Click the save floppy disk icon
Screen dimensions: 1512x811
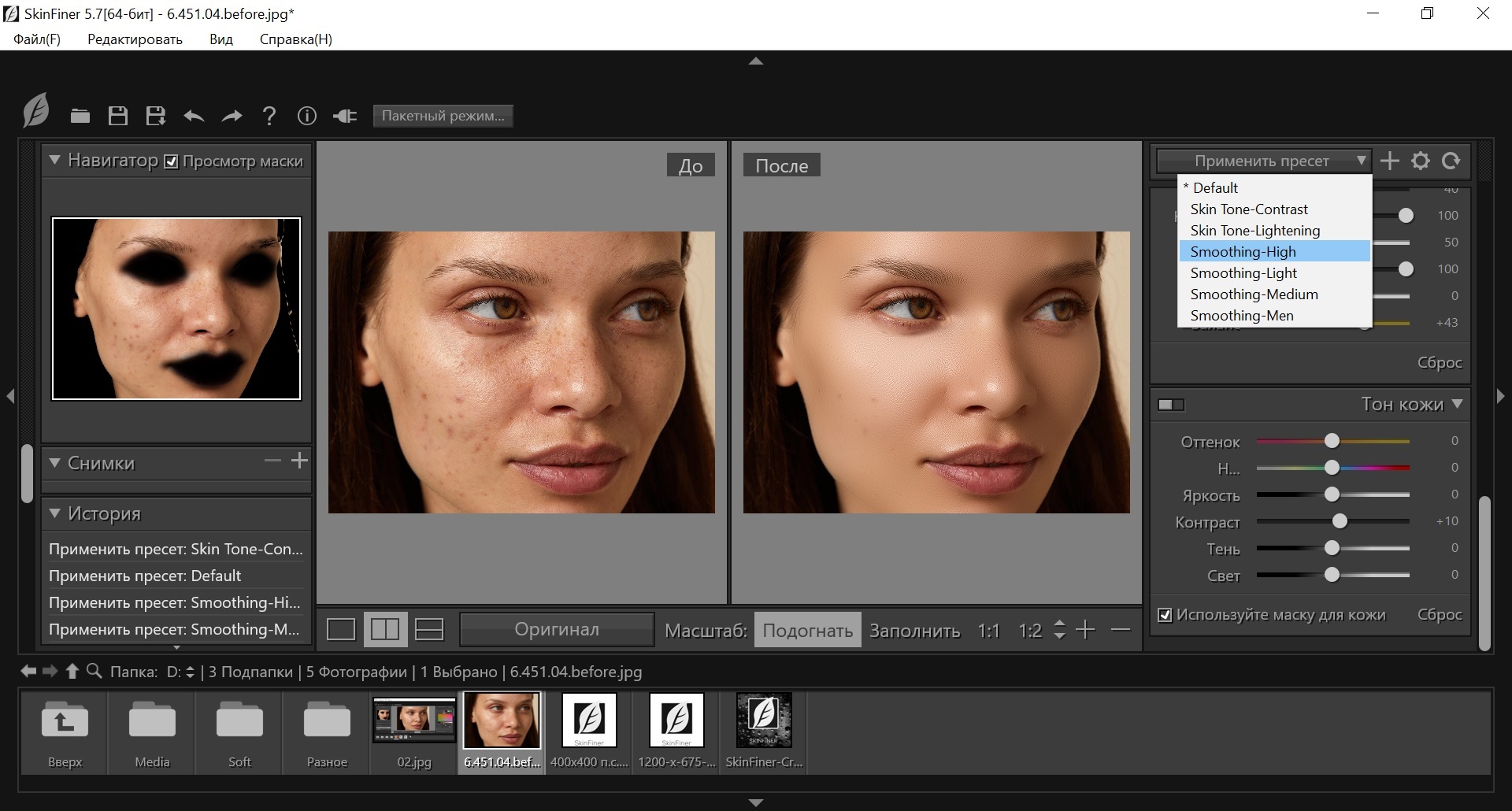coord(118,116)
